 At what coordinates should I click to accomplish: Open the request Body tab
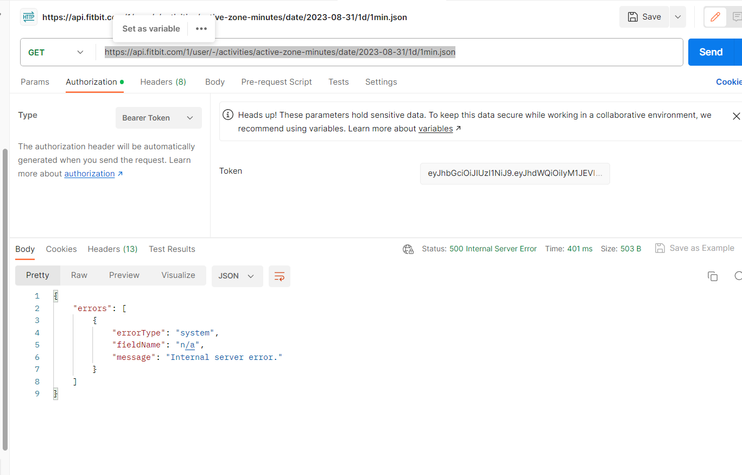(215, 82)
